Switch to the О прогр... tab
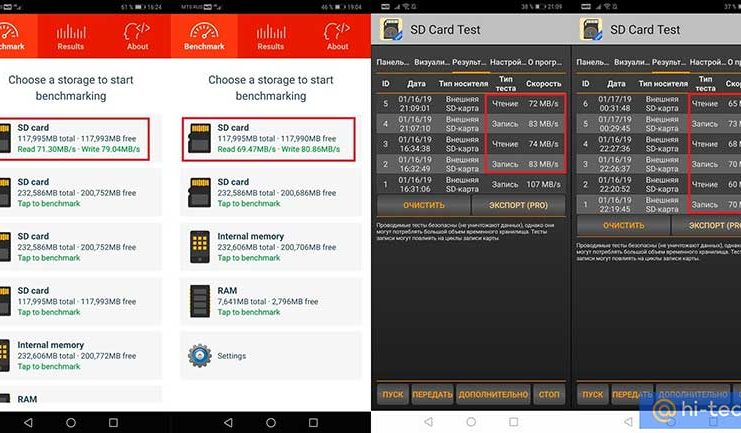741x433 pixels. pyautogui.click(x=545, y=60)
